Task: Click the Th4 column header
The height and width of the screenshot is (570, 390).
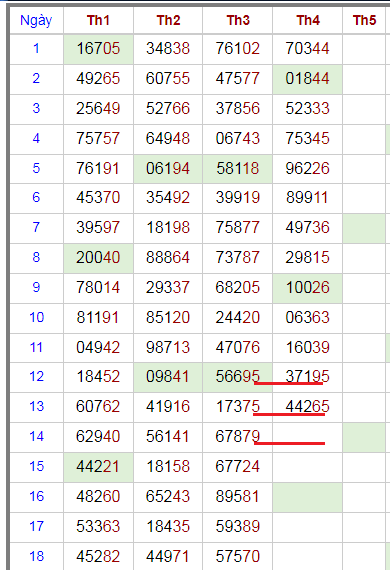Action: coord(307,20)
